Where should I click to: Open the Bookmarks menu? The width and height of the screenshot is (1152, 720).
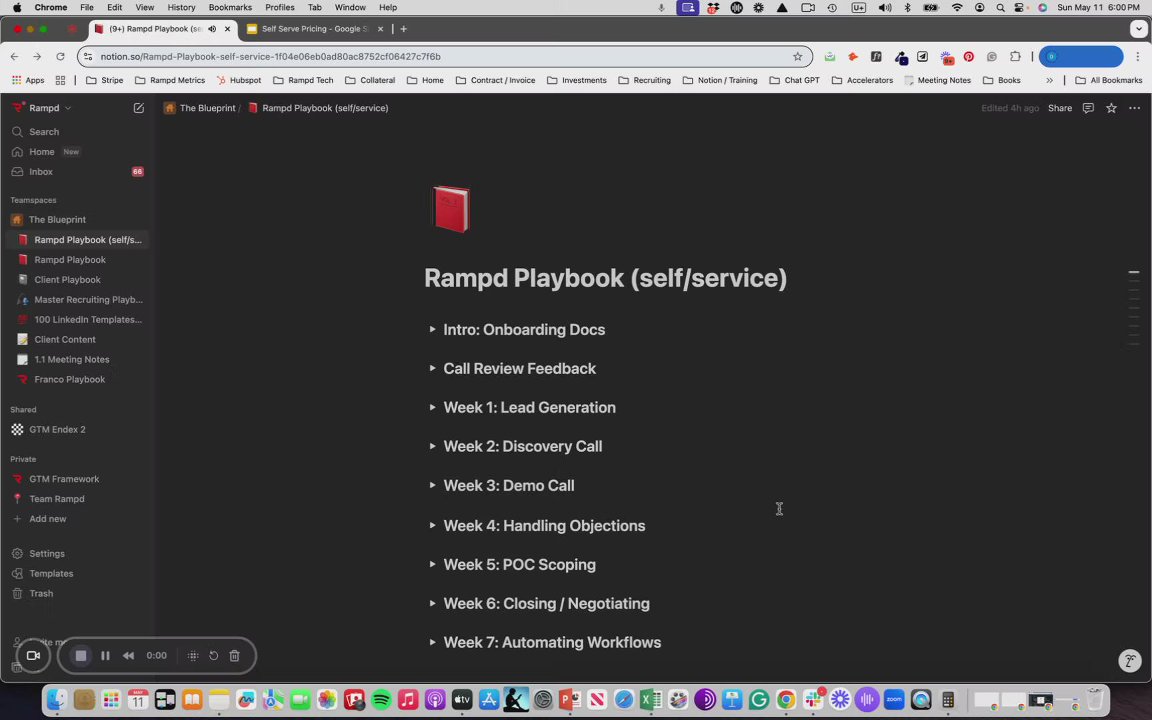click(230, 7)
